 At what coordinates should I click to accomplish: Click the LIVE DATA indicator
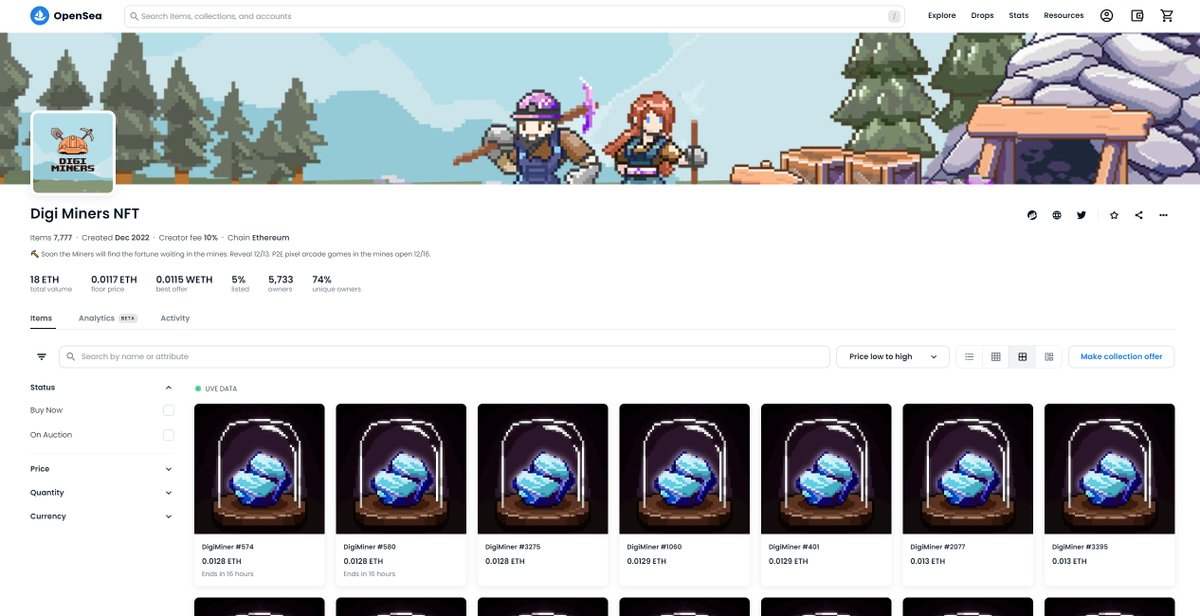click(x=216, y=388)
